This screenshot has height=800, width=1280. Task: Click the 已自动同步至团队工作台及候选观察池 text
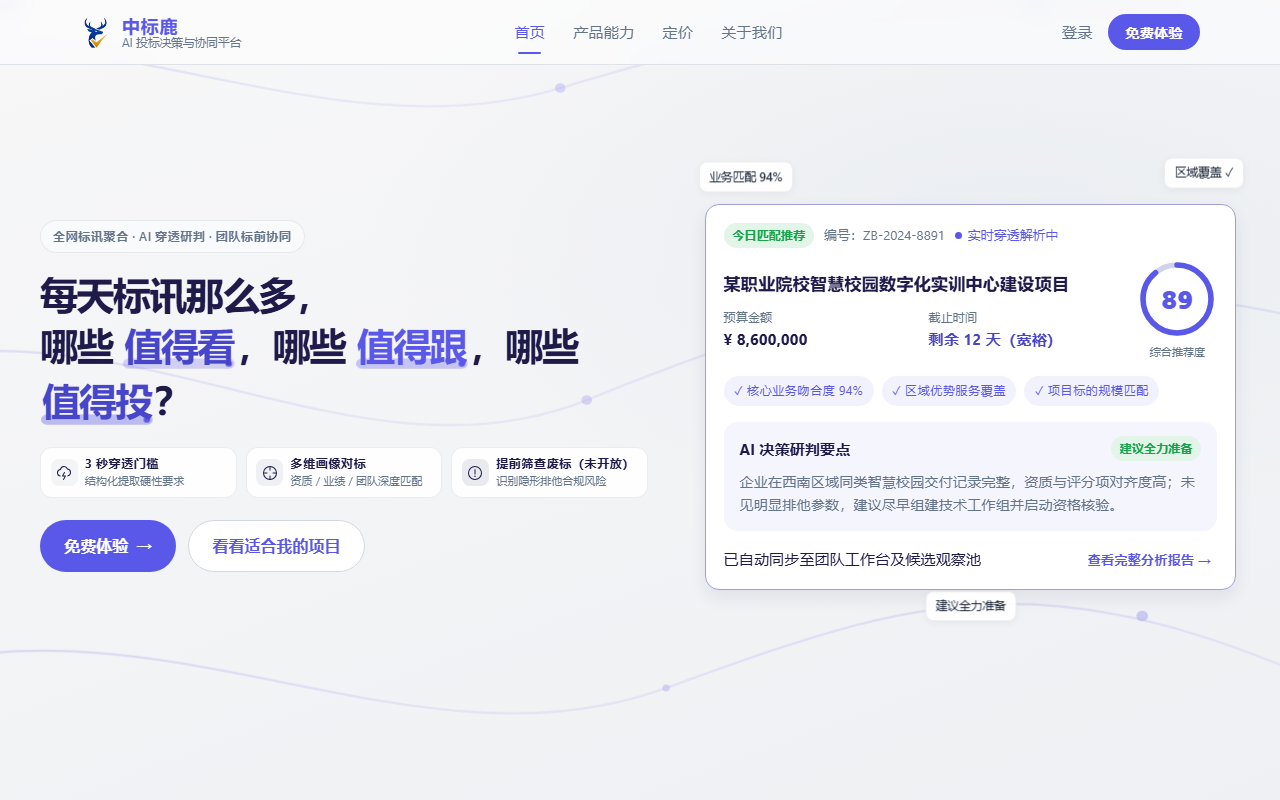pyautogui.click(x=852, y=560)
